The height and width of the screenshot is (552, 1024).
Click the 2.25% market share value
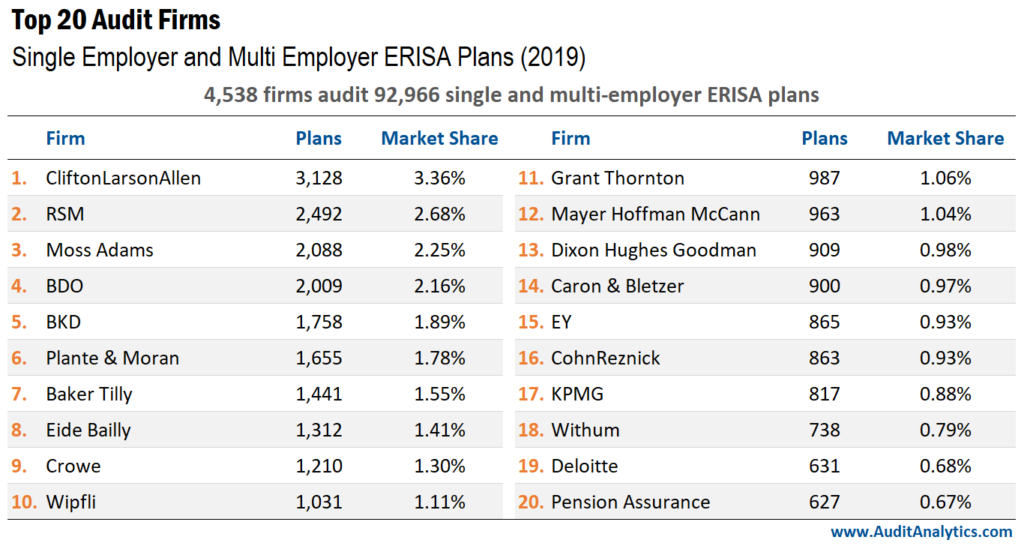tap(440, 250)
